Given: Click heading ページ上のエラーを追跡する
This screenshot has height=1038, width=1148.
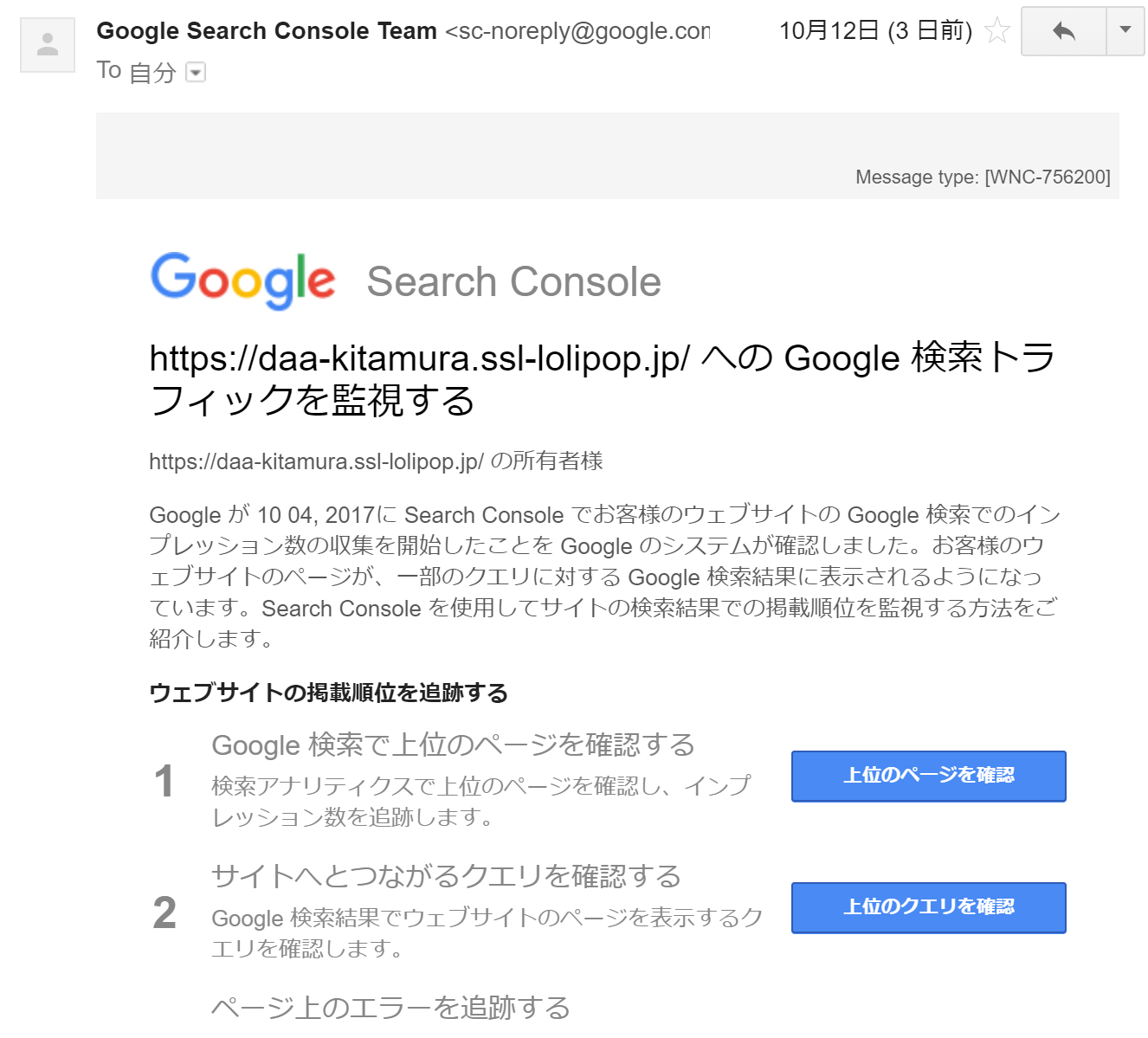Looking at the screenshot, I should click(390, 1008).
